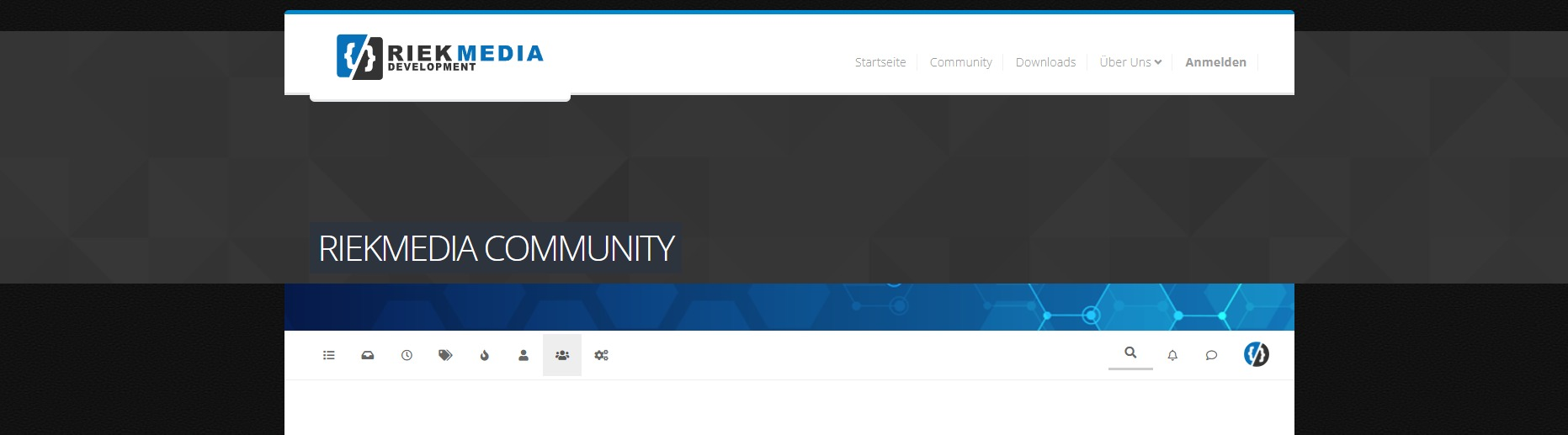
Task: Select the highlighted groups icon
Action: click(x=562, y=355)
